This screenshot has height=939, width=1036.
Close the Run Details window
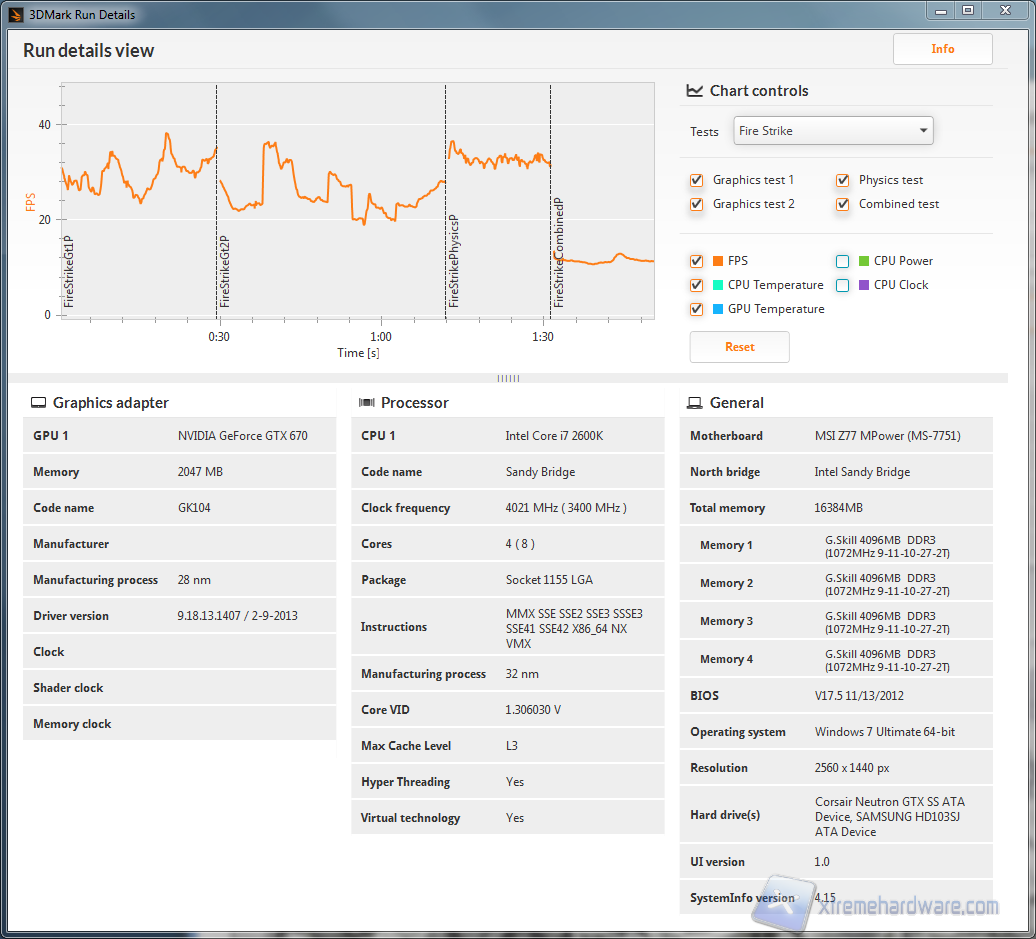pyautogui.click(x=1003, y=10)
